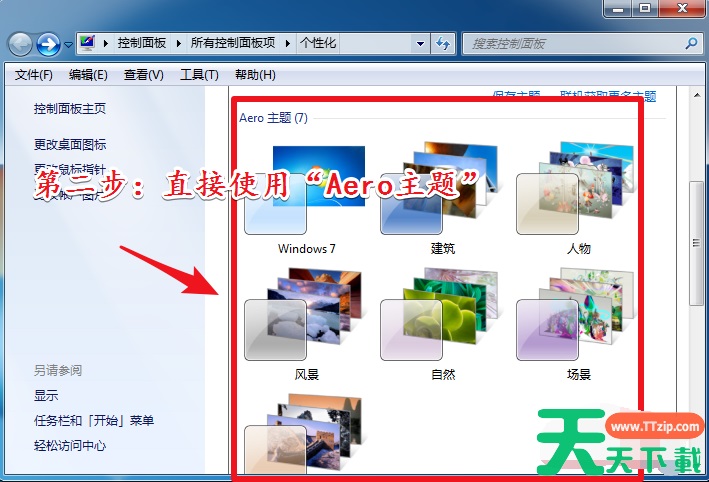The image size is (709, 482).
Task: Close the personalization window
Action: click(683, 8)
